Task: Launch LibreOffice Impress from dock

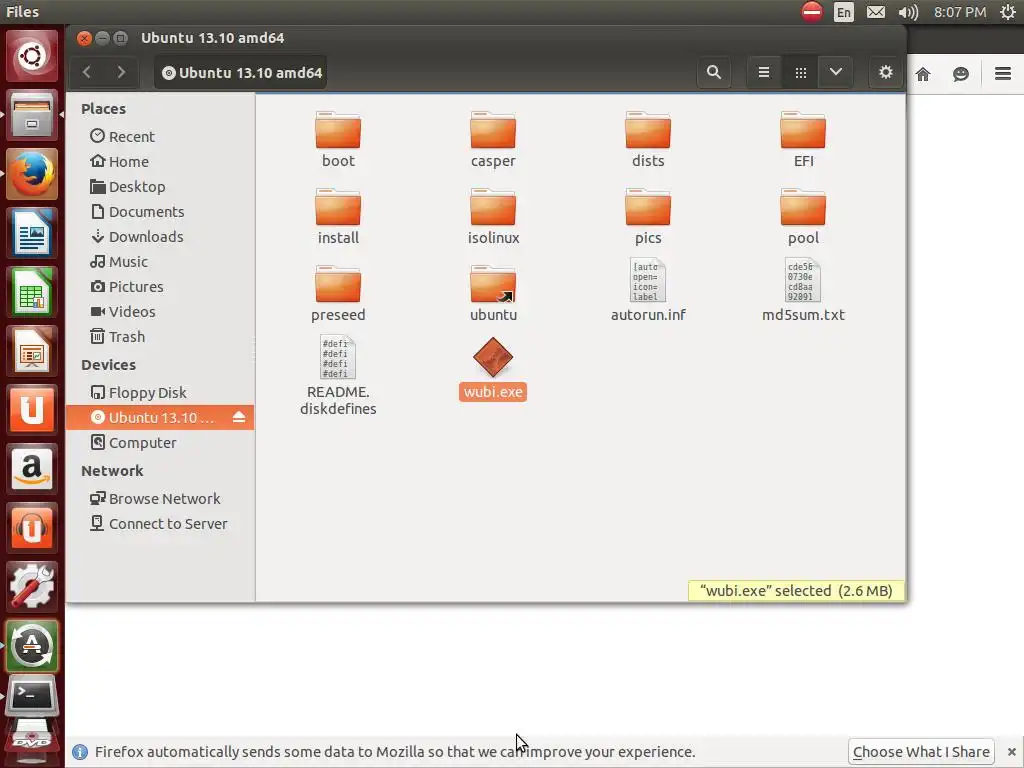Action: coord(31,351)
